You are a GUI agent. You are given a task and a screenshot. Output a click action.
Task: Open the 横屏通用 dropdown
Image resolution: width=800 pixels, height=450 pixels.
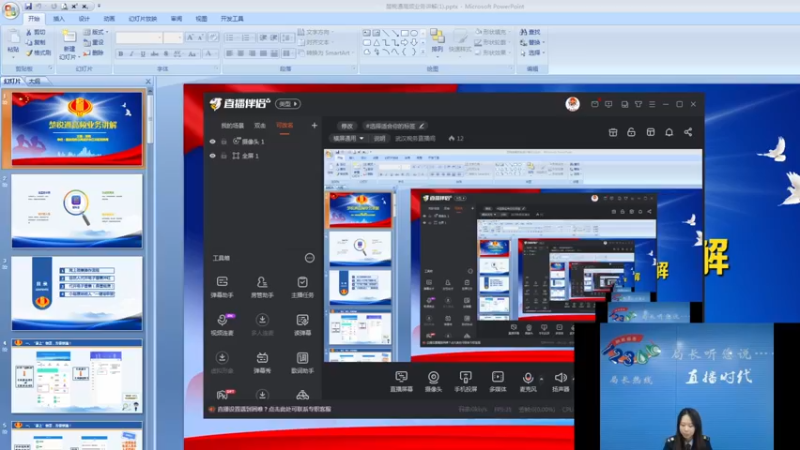(x=348, y=138)
